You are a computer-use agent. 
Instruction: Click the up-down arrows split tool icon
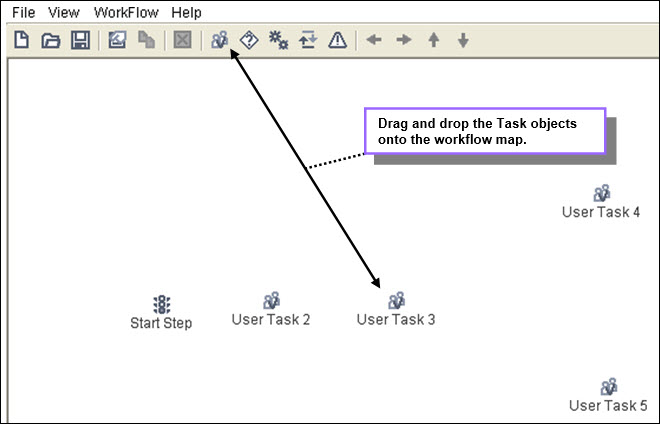tap(308, 40)
